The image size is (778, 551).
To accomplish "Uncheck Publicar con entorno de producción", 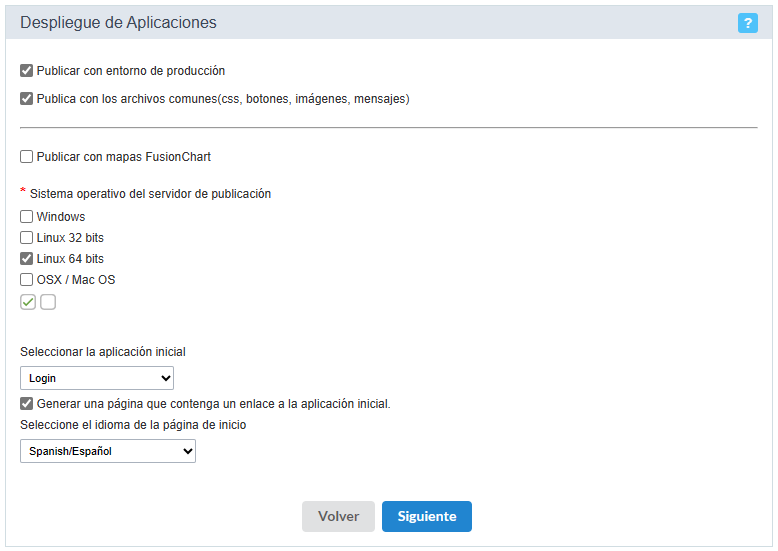I will pos(27,71).
